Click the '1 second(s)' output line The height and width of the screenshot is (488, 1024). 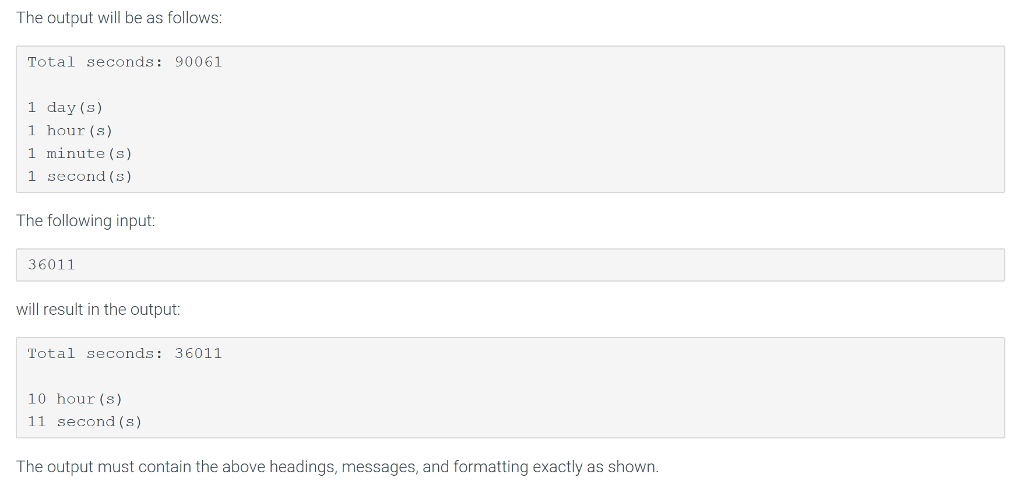coord(80,176)
